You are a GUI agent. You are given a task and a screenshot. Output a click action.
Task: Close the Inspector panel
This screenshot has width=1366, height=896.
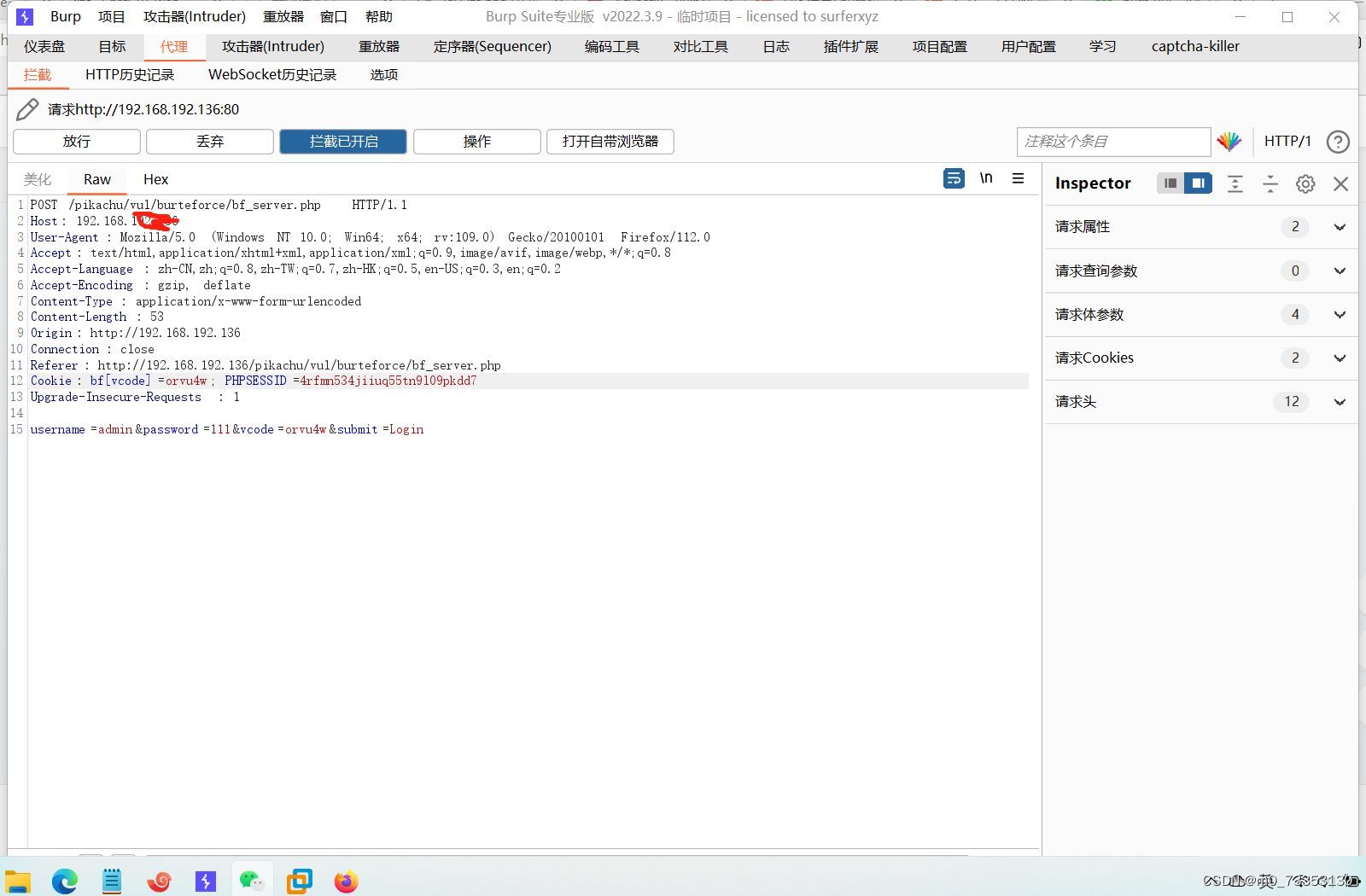(x=1340, y=183)
